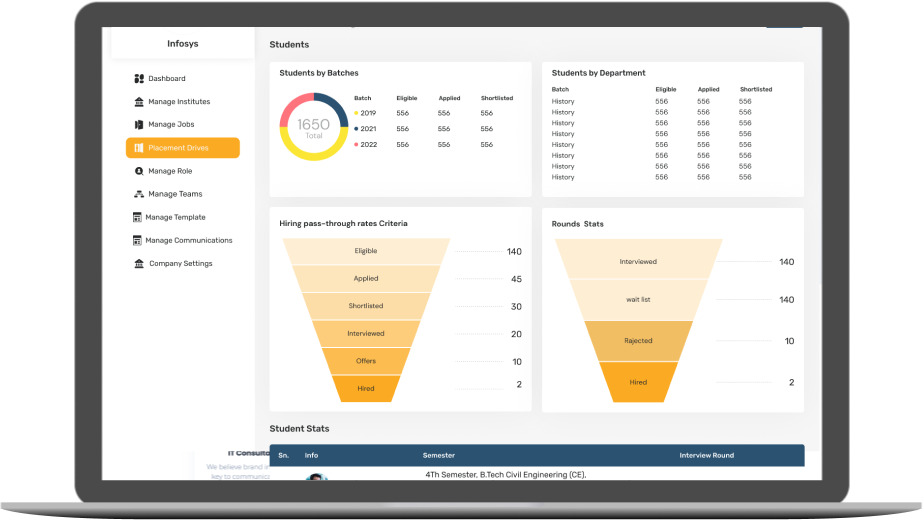Click the Manage Communications icon
This screenshot has width=923, height=520.
pyautogui.click(x=137, y=240)
